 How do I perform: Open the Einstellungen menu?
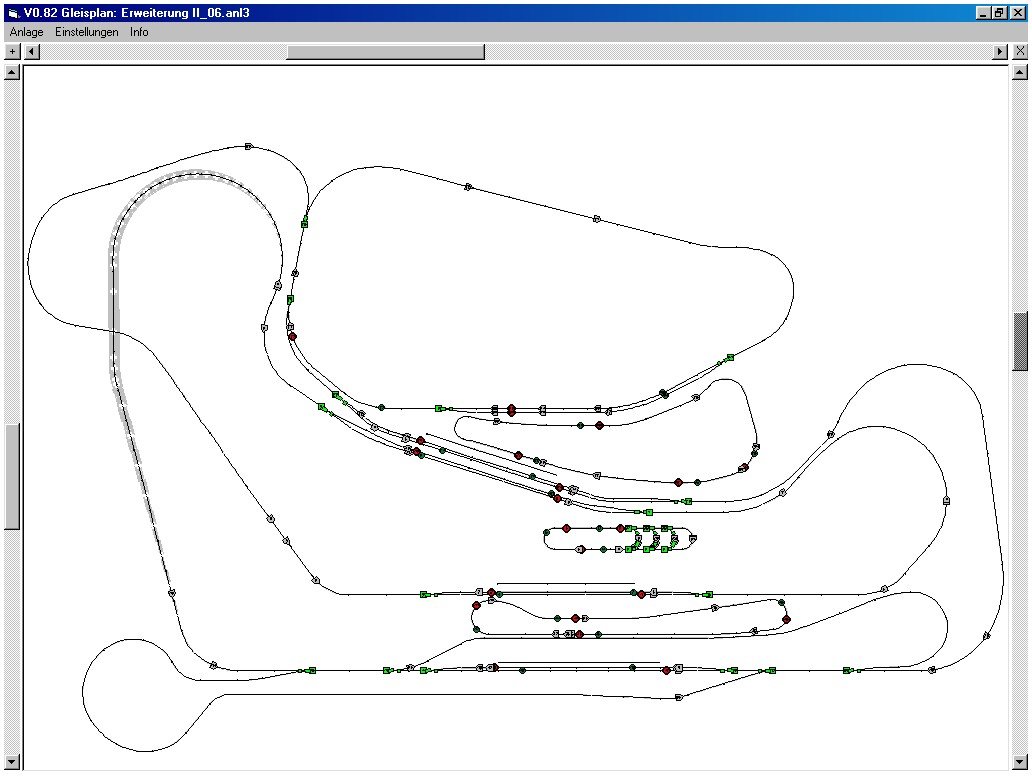click(86, 32)
